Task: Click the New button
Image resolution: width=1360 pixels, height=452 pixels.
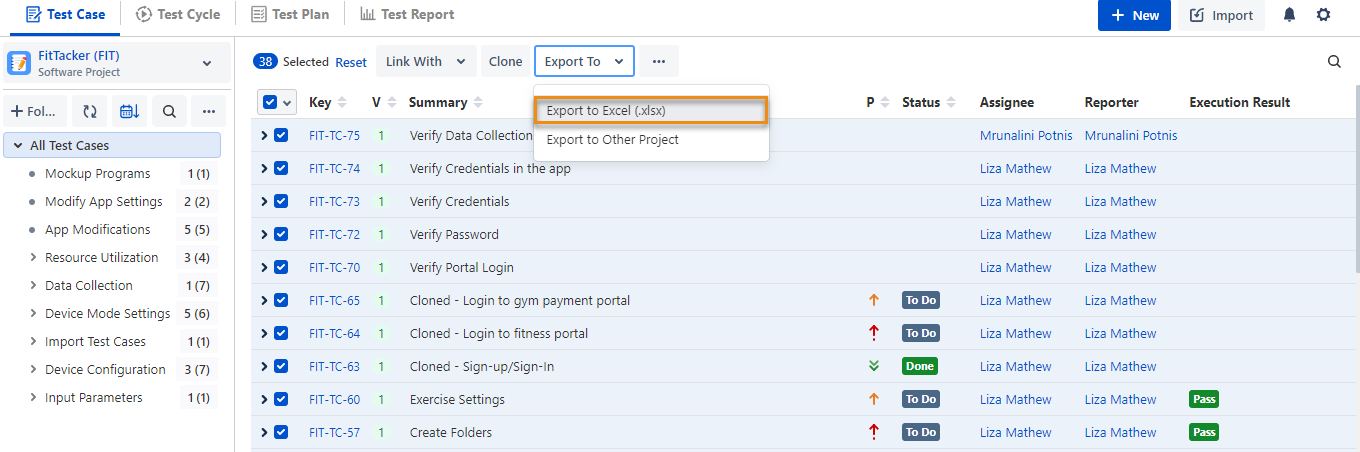Action: coord(1134,15)
